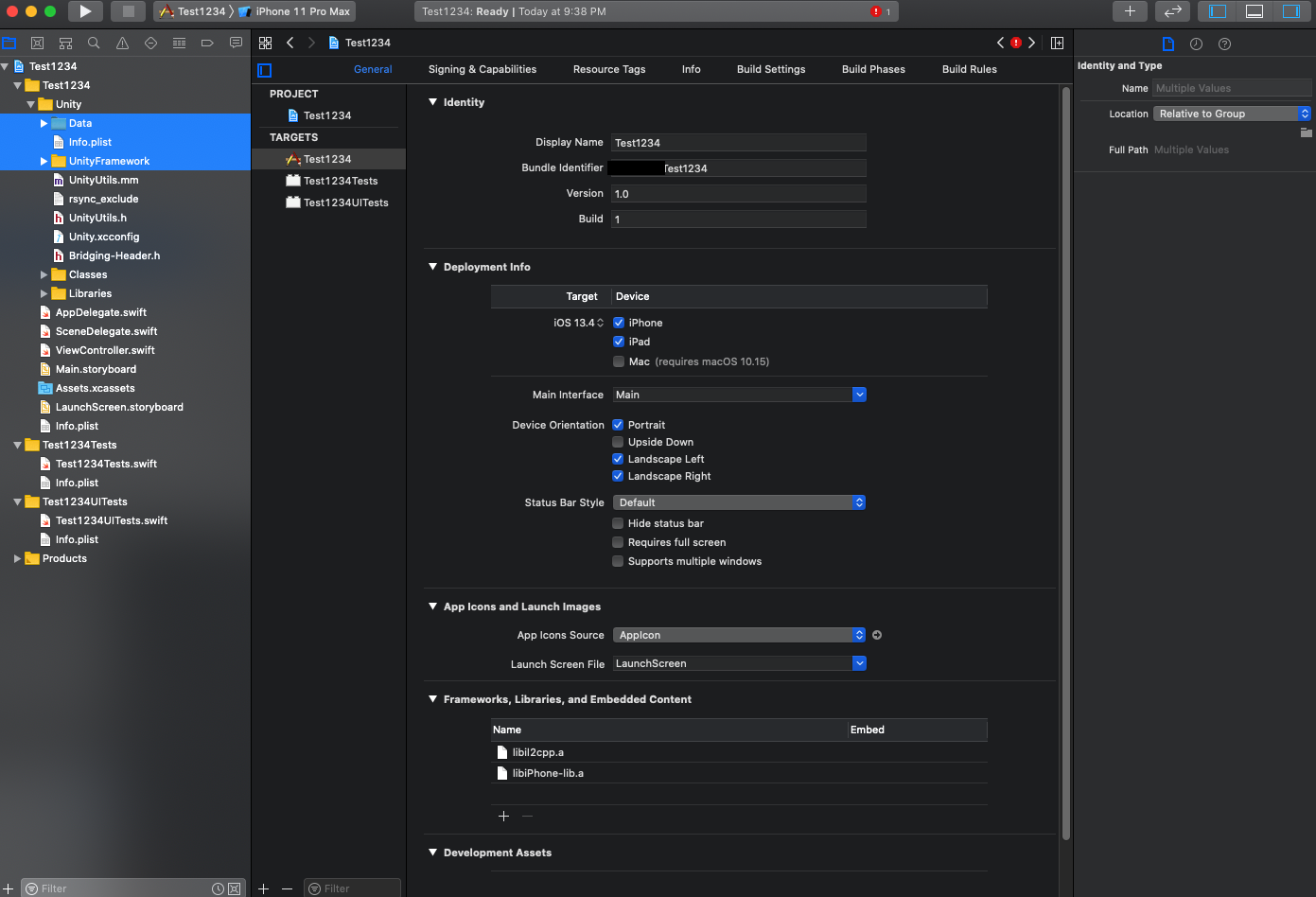Switch to Signing & Capabilities tab
The height and width of the screenshot is (897, 1316).
pyautogui.click(x=483, y=69)
